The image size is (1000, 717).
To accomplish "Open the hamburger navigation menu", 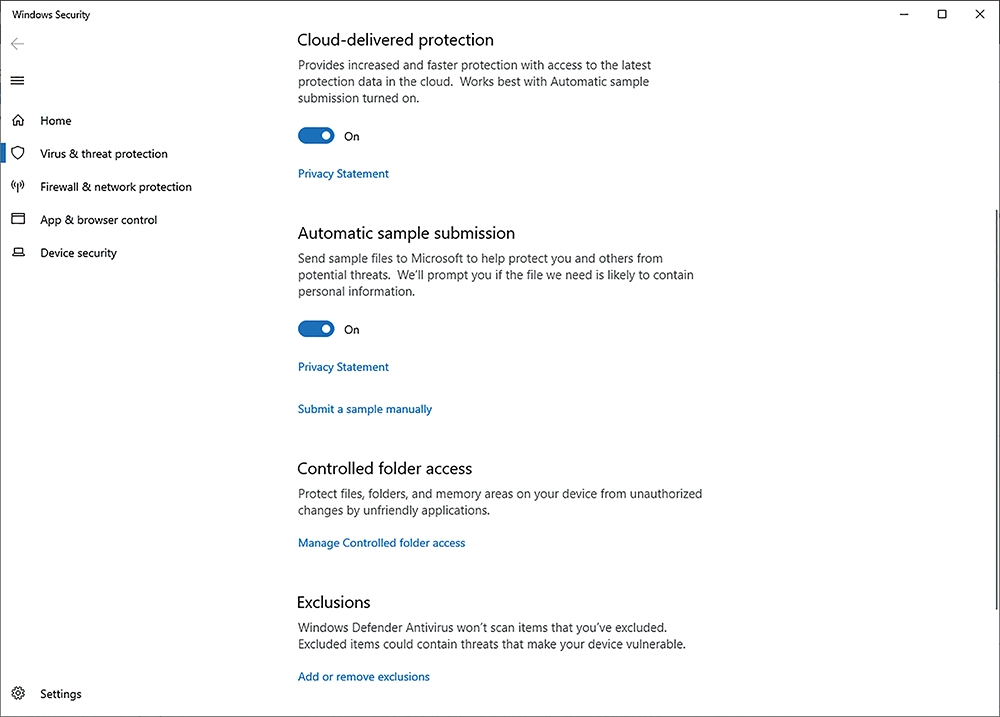I will pyautogui.click(x=18, y=80).
